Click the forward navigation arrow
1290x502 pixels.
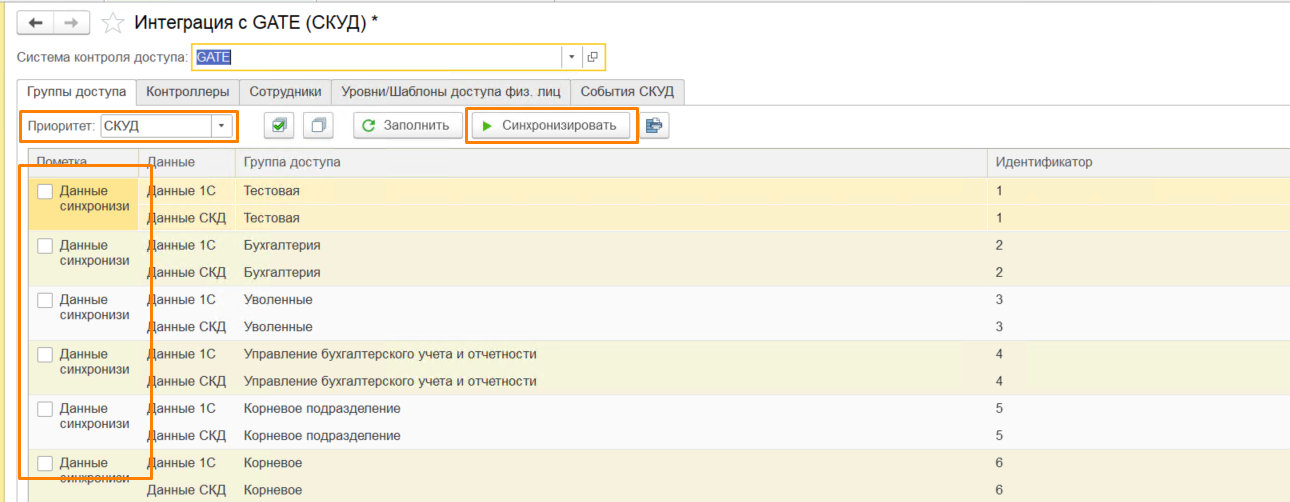[71, 22]
